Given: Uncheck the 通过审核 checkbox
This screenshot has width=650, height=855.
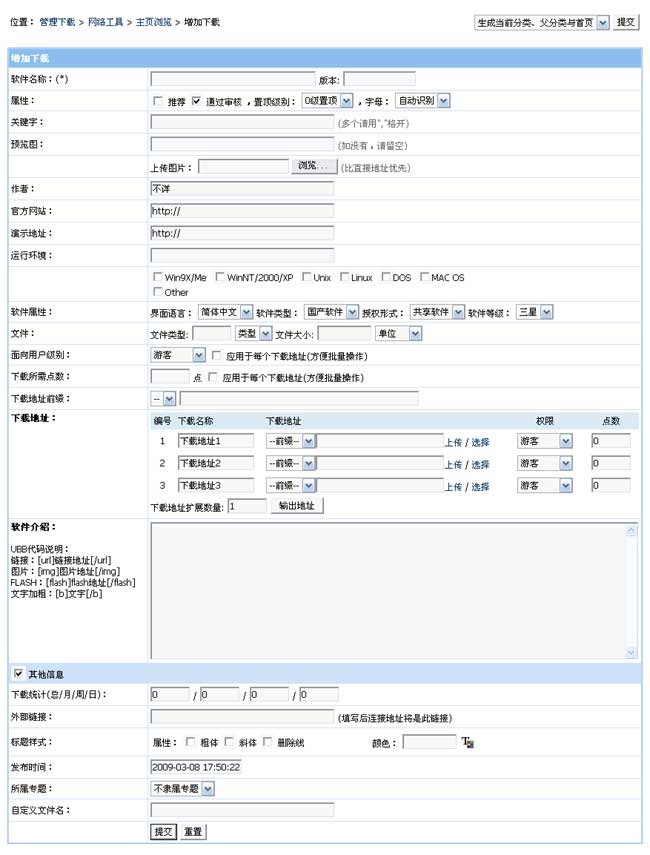Looking at the screenshot, I should coord(197,101).
